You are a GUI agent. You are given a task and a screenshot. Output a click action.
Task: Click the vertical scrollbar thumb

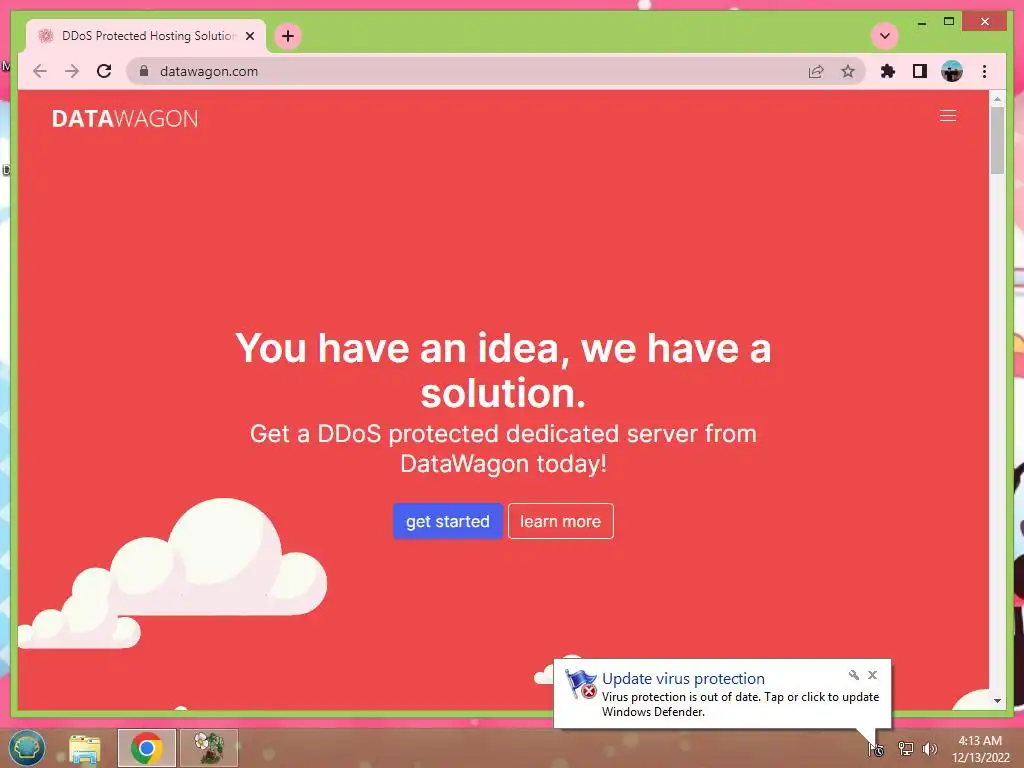click(997, 140)
